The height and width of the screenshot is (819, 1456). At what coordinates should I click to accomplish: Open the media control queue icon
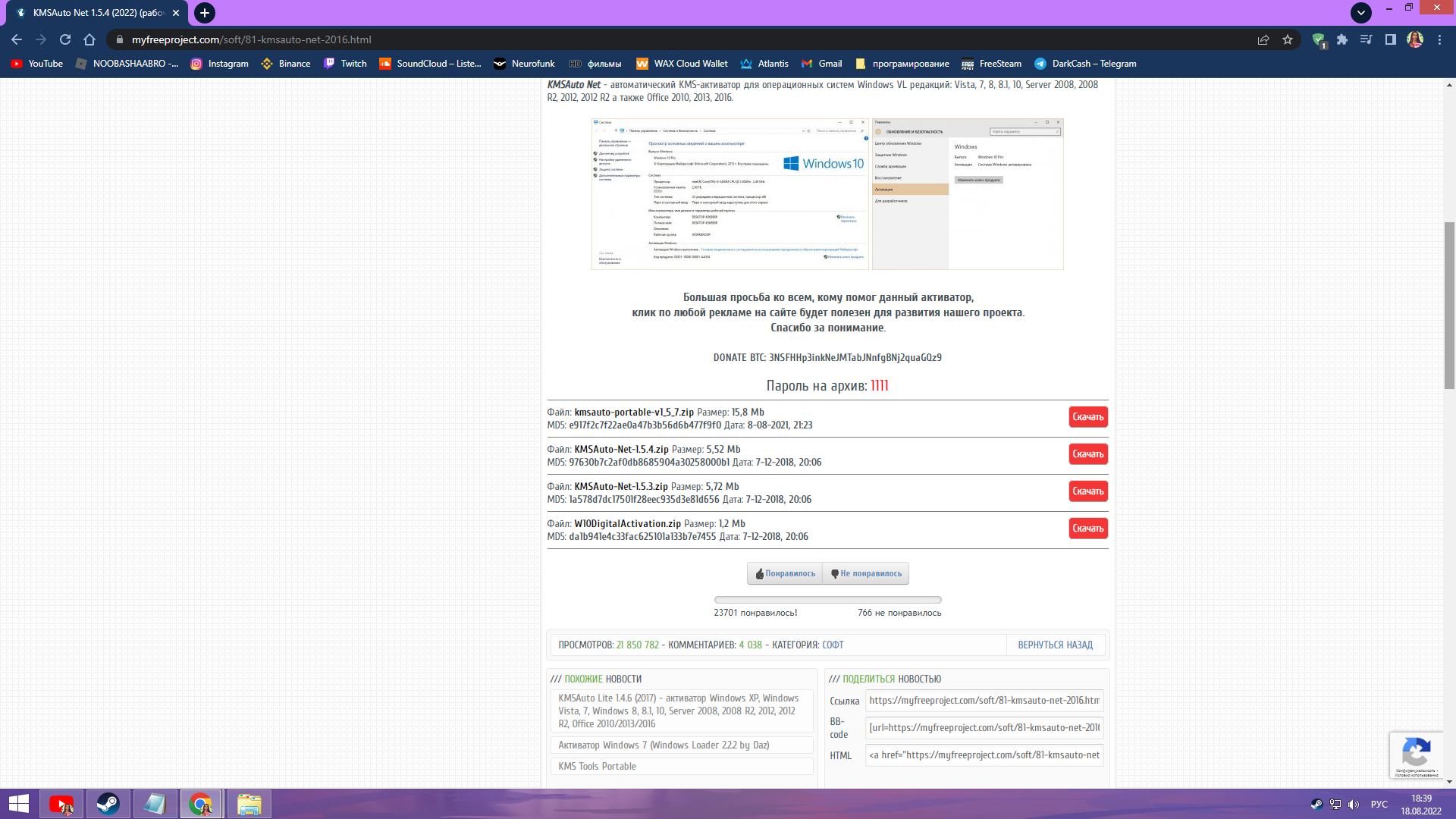1366,39
